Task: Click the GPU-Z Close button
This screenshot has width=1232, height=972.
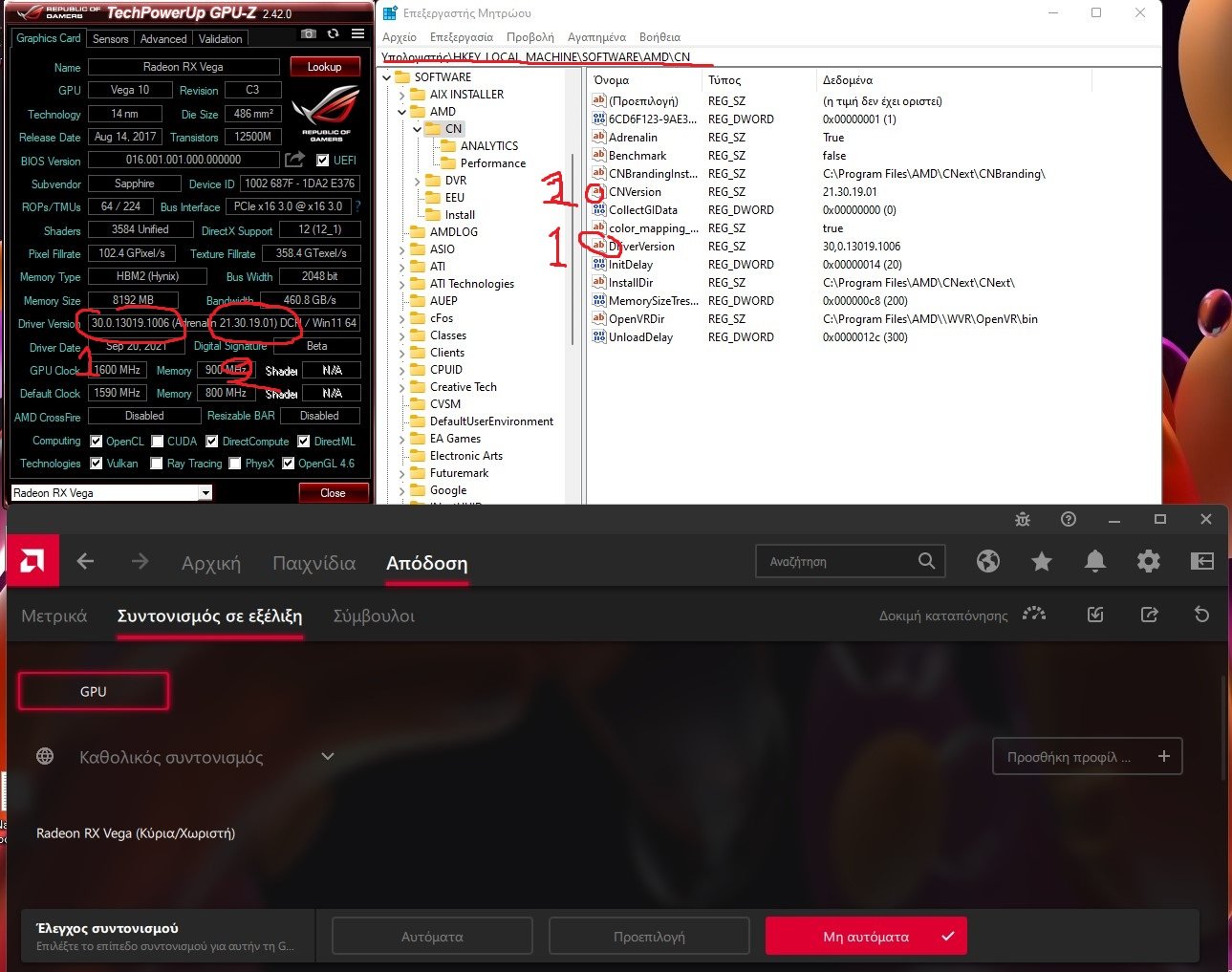Action: coord(333,493)
